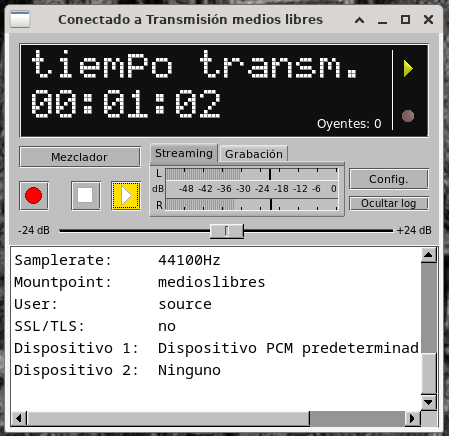The width and height of the screenshot is (449, 436).
Task: Click the log horizontal scroll right arrow
Action: click(412, 418)
